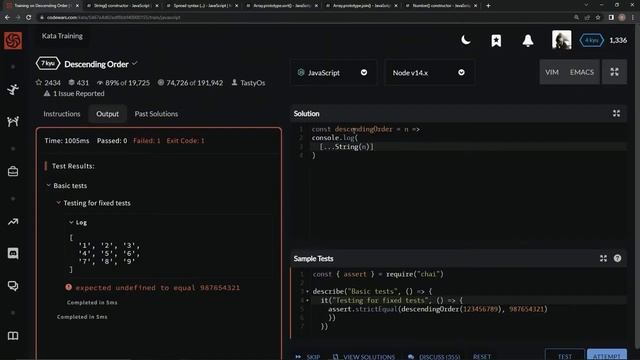Click the 4 kyu rank badge
The width and height of the screenshot is (640, 360).
point(591,40)
